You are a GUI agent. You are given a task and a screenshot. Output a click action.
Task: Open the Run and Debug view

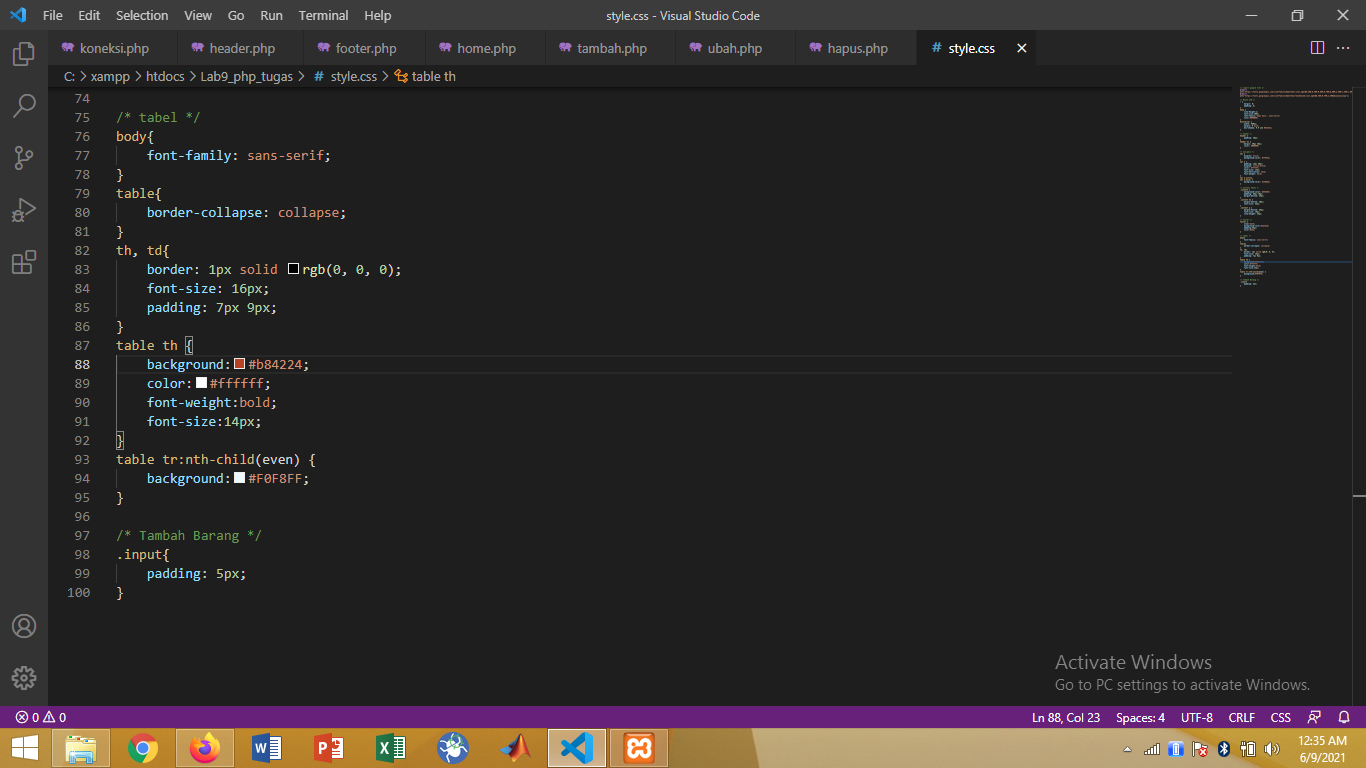click(x=24, y=210)
